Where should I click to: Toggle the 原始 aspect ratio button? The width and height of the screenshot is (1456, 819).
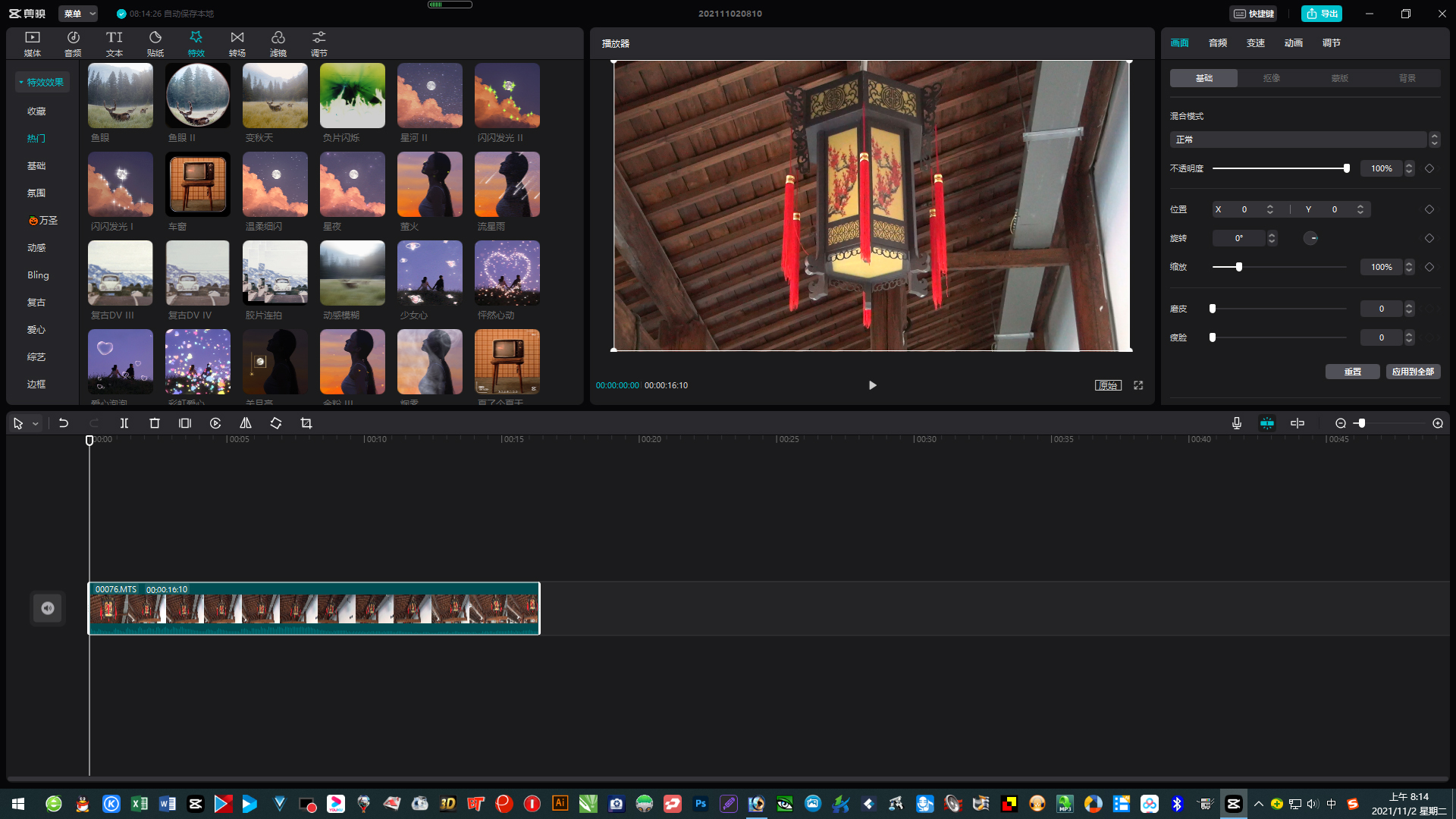(x=1108, y=385)
